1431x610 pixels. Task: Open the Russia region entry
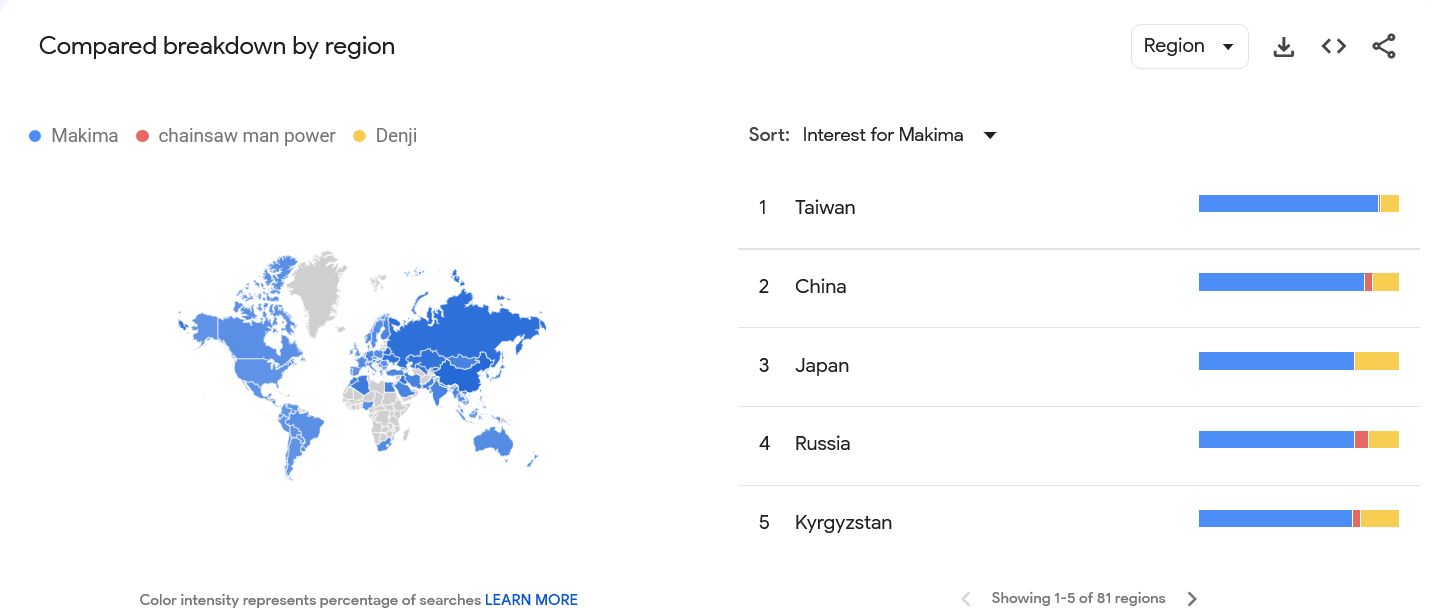(x=822, y=444)
